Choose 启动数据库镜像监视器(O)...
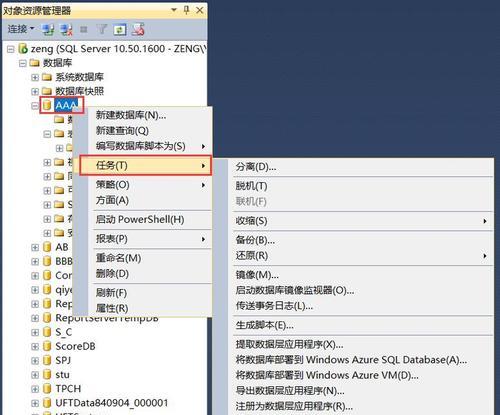This screenshot has height=415, width=500. 295,290
